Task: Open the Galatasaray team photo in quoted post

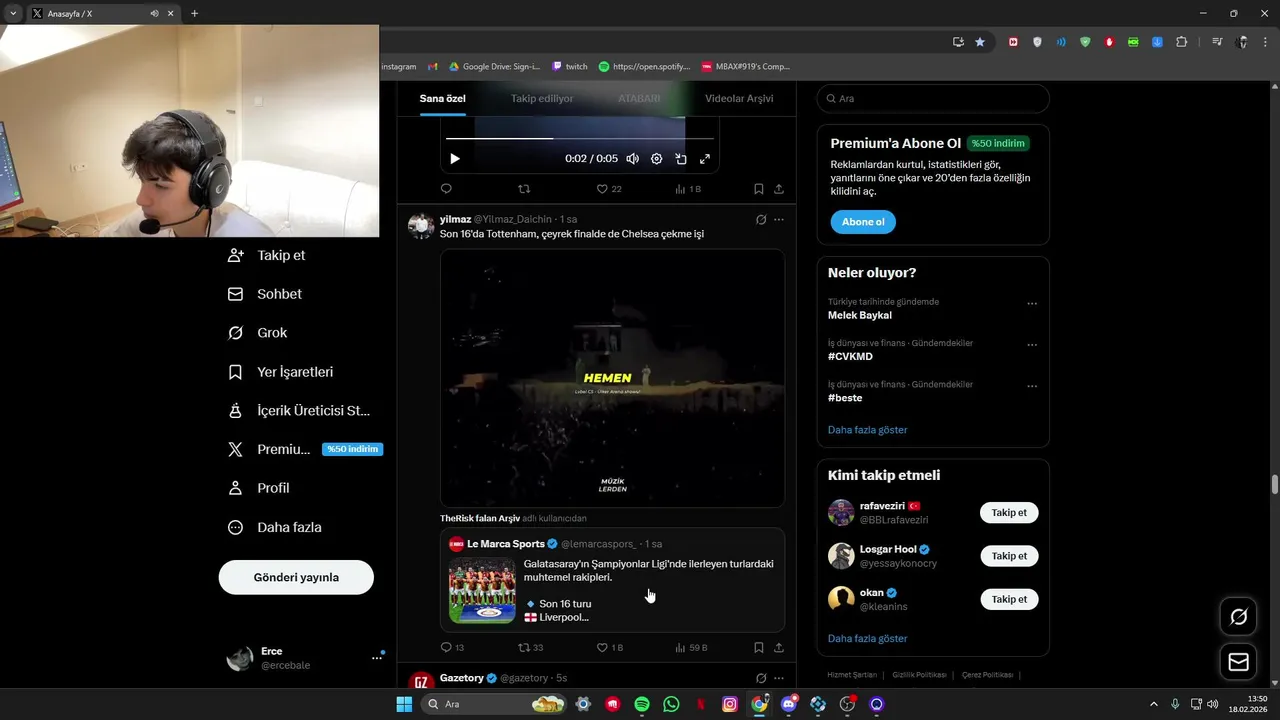Action: click(x=482, y=590)
